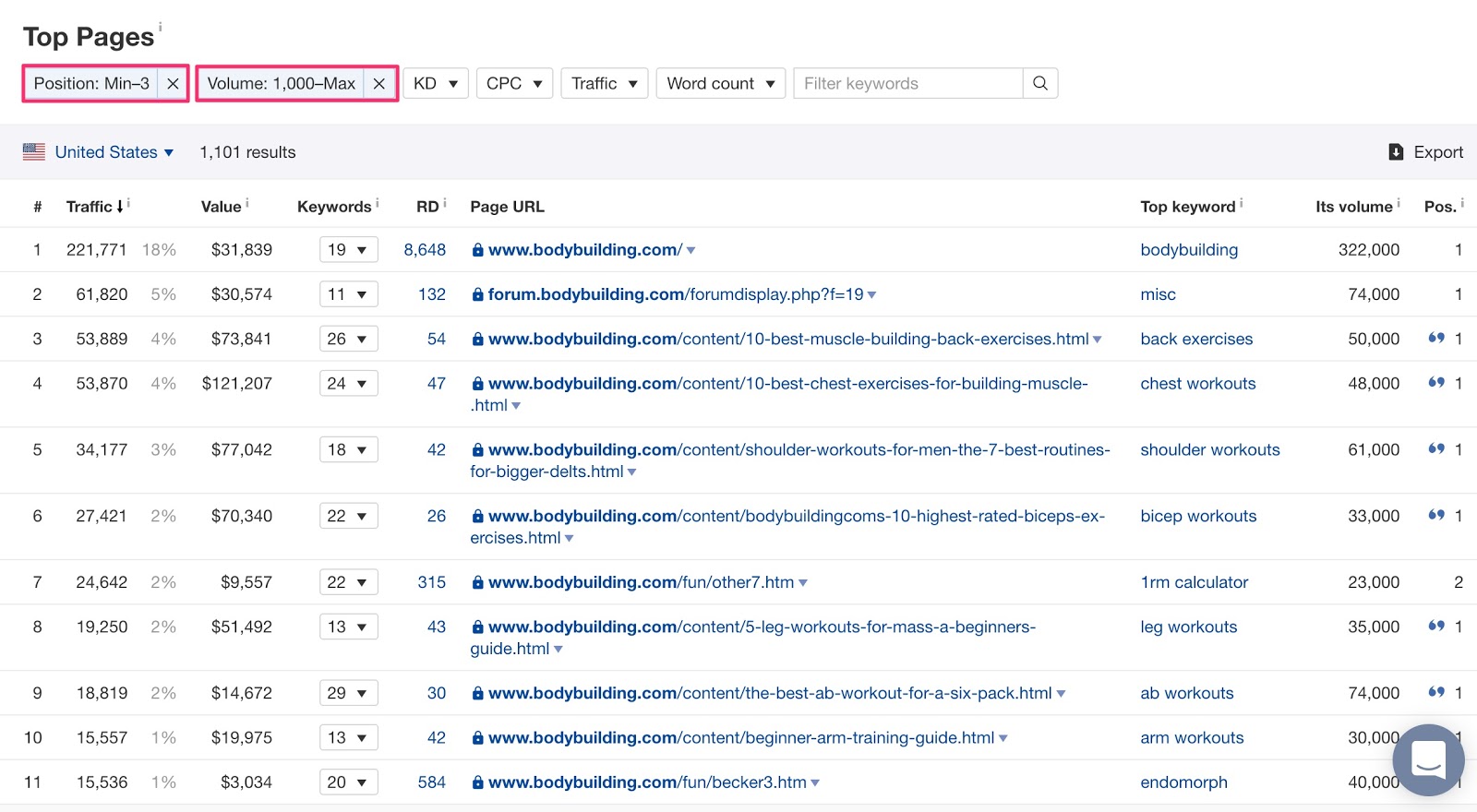Click info icon next to Its volume header
Viewport: 1477px width, 812px height.
[x=1399, y=202]
